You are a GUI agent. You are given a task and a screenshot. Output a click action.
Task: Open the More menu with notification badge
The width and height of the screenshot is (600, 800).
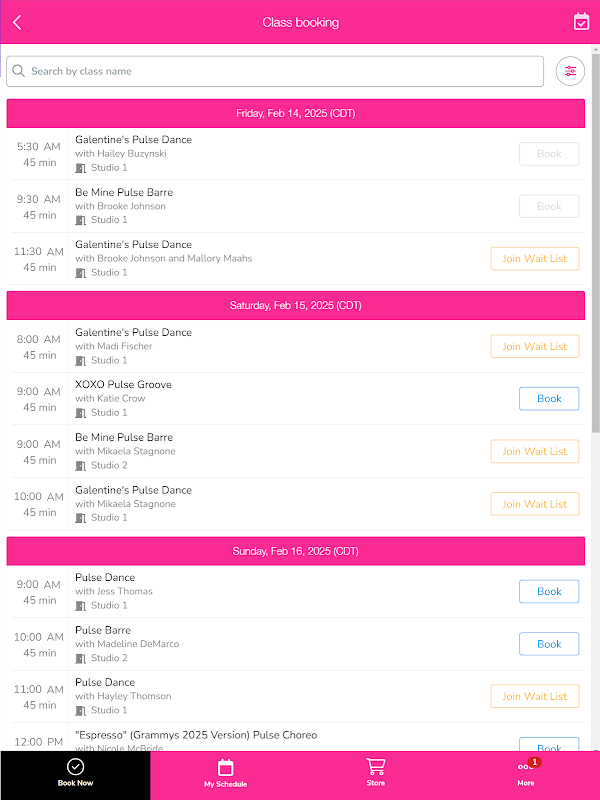pos(526,768)
